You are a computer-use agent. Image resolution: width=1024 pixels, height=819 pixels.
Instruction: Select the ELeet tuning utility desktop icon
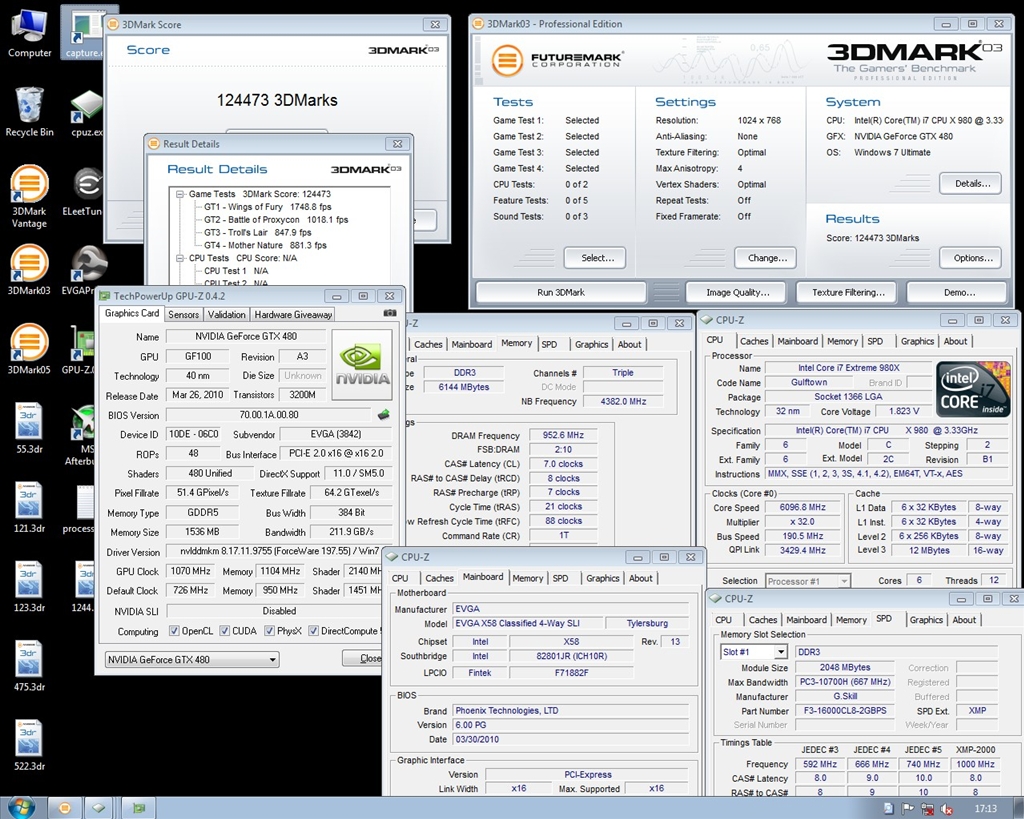pyautogui.click(x=83, y=191)
